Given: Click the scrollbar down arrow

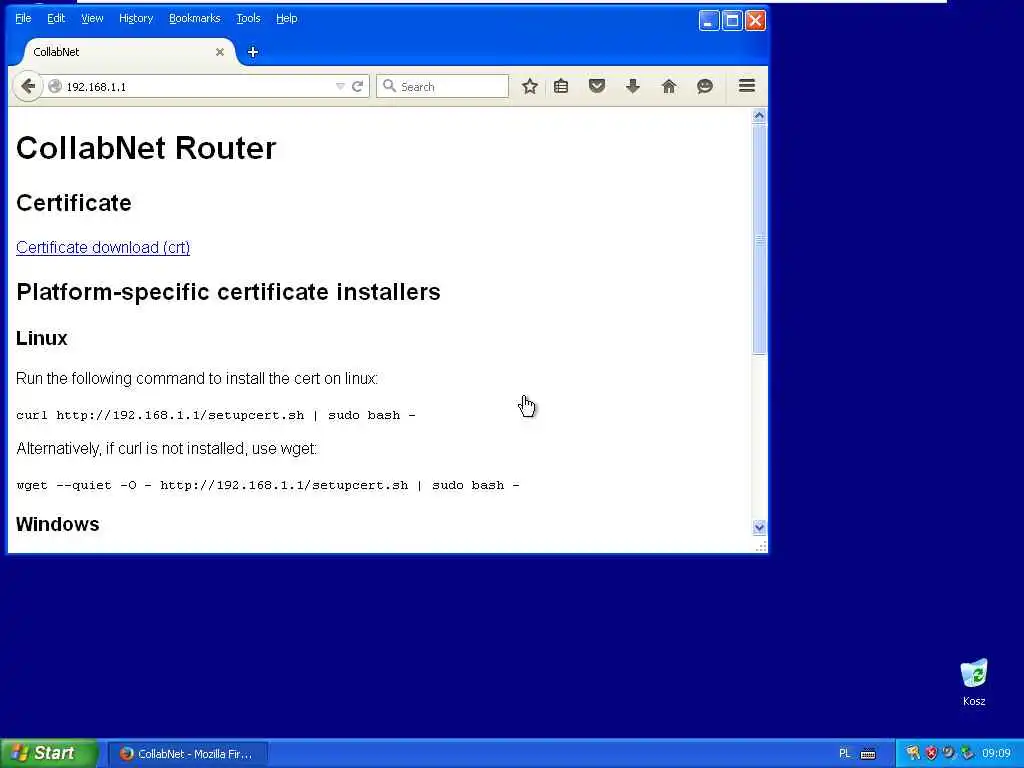Looking at the screenshot, I should (759, 527).
